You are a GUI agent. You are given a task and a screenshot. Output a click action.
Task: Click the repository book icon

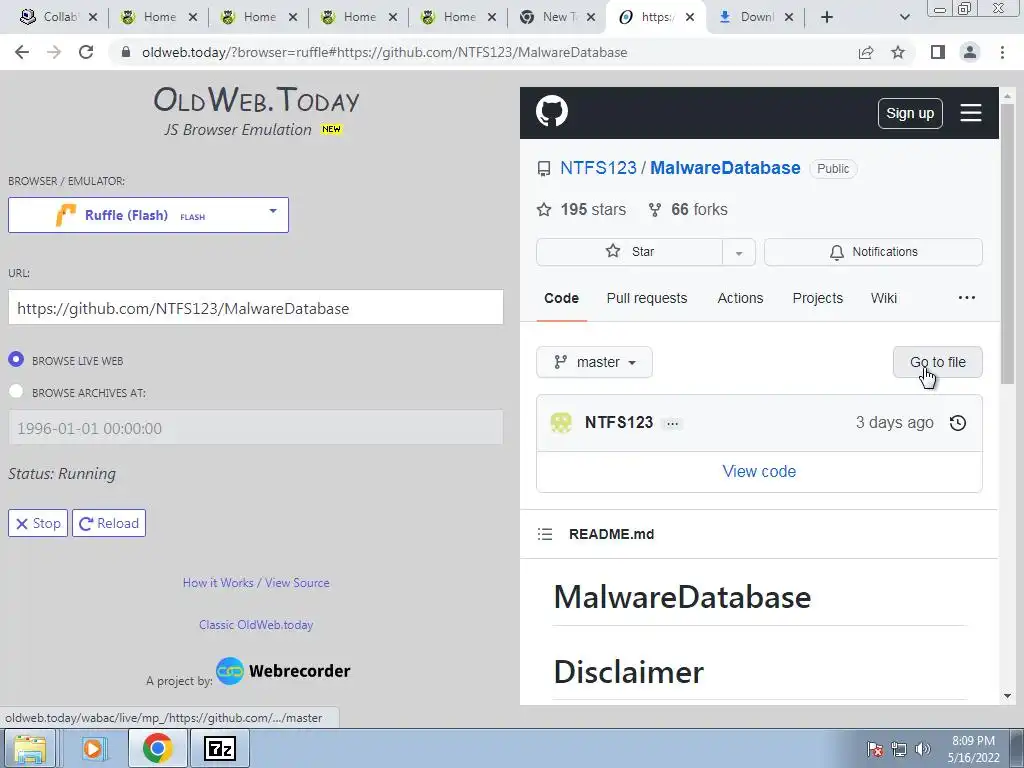click(543, 169)
